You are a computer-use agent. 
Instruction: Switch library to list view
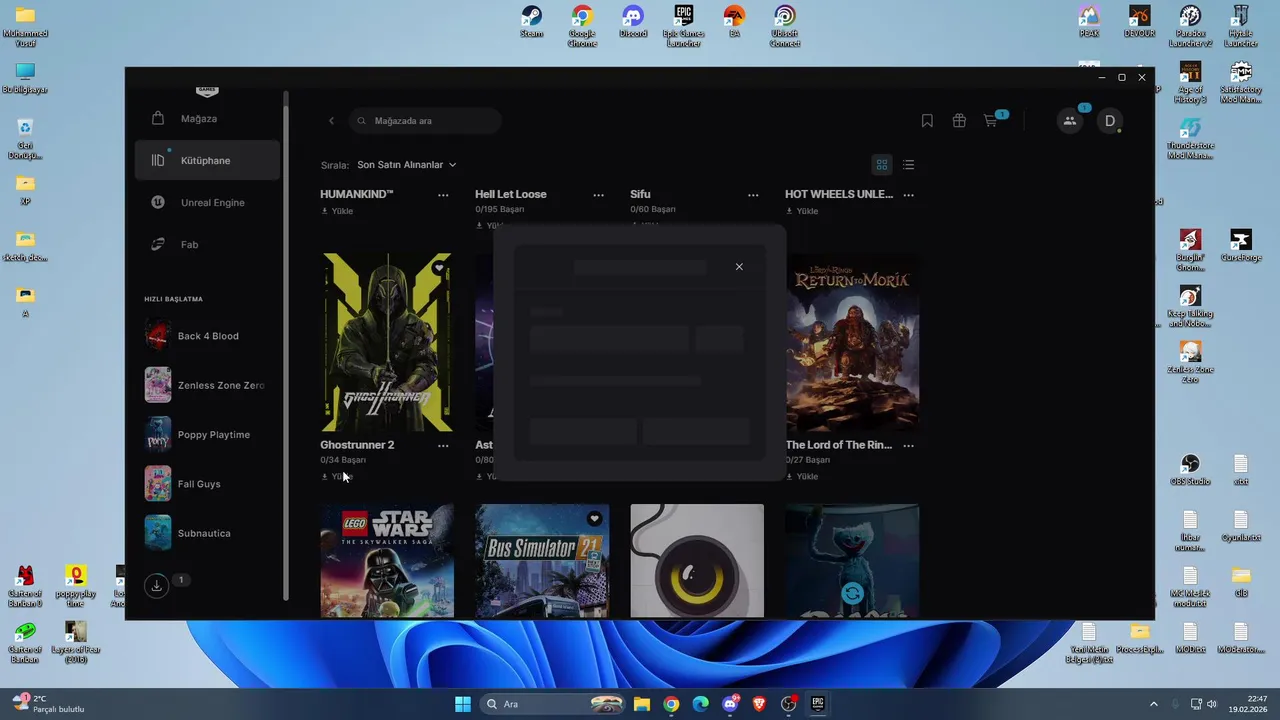tap(908, 165)
